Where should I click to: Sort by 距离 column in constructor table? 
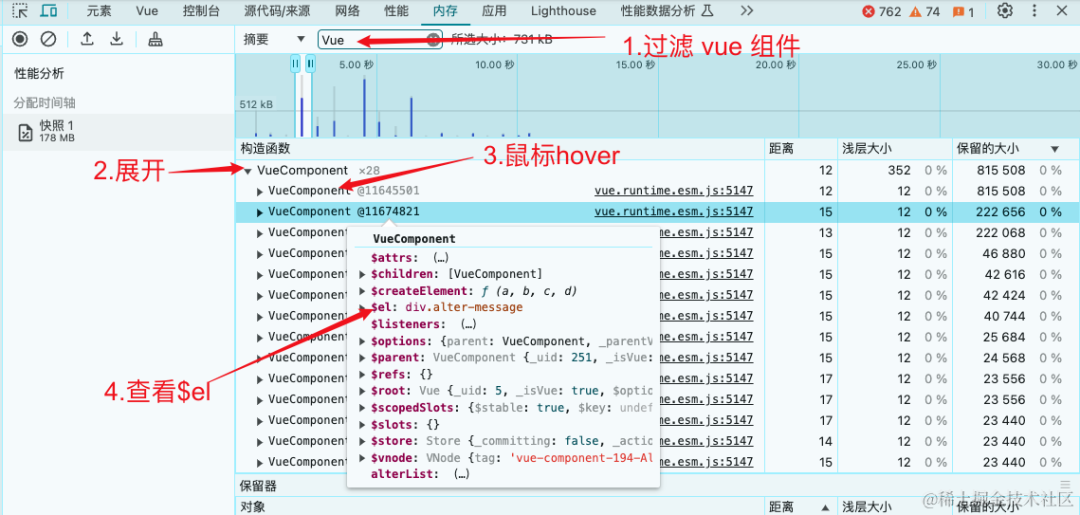[800, 149]
